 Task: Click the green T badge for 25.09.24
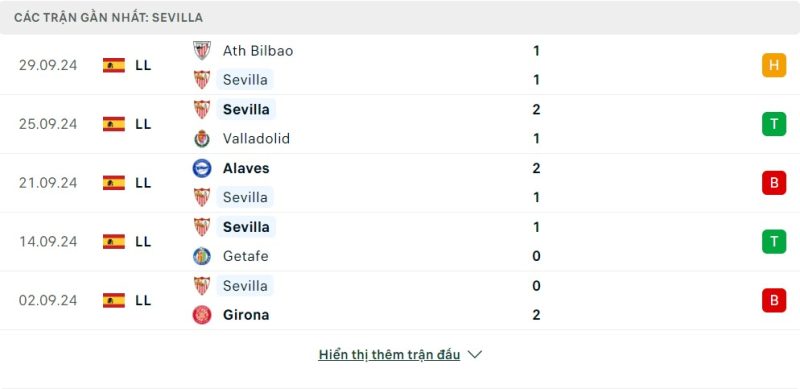tap(774, 124)
